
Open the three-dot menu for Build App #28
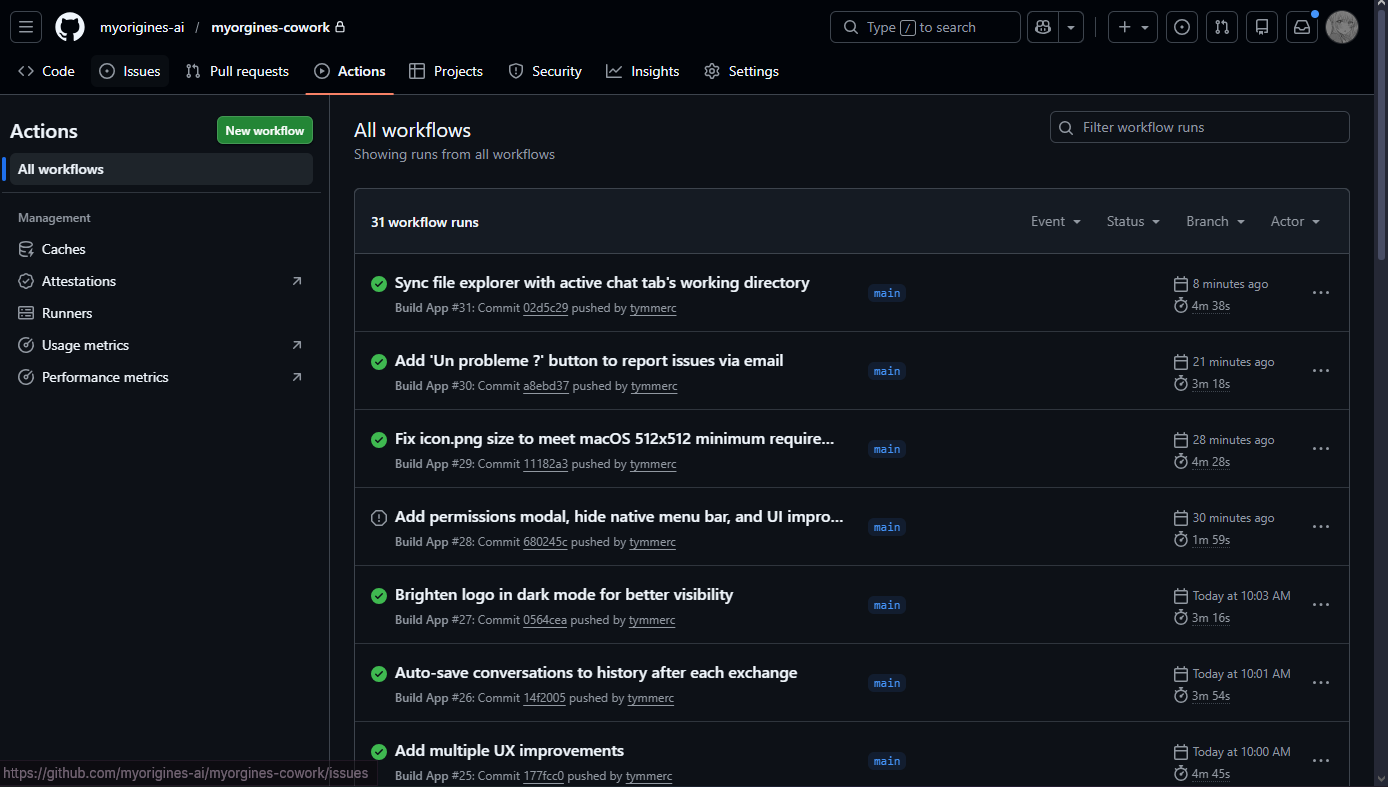[x=1321, y=527]
